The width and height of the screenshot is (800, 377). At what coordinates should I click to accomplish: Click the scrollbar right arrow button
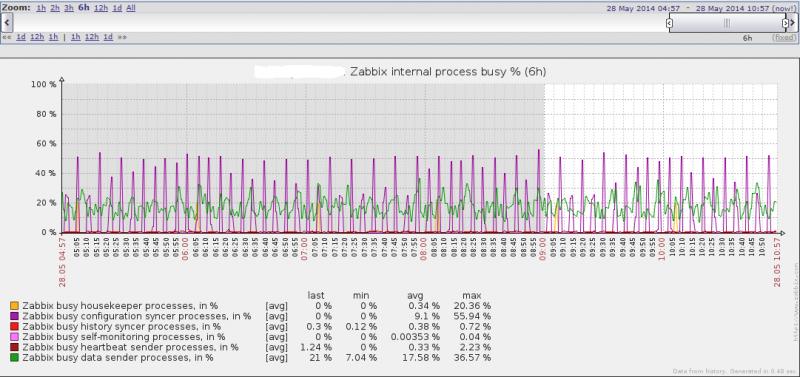point(793,23)
